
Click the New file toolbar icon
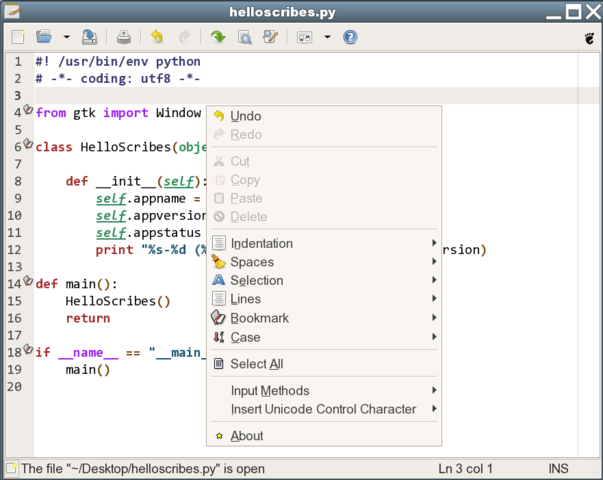click(x=18, y=37)
